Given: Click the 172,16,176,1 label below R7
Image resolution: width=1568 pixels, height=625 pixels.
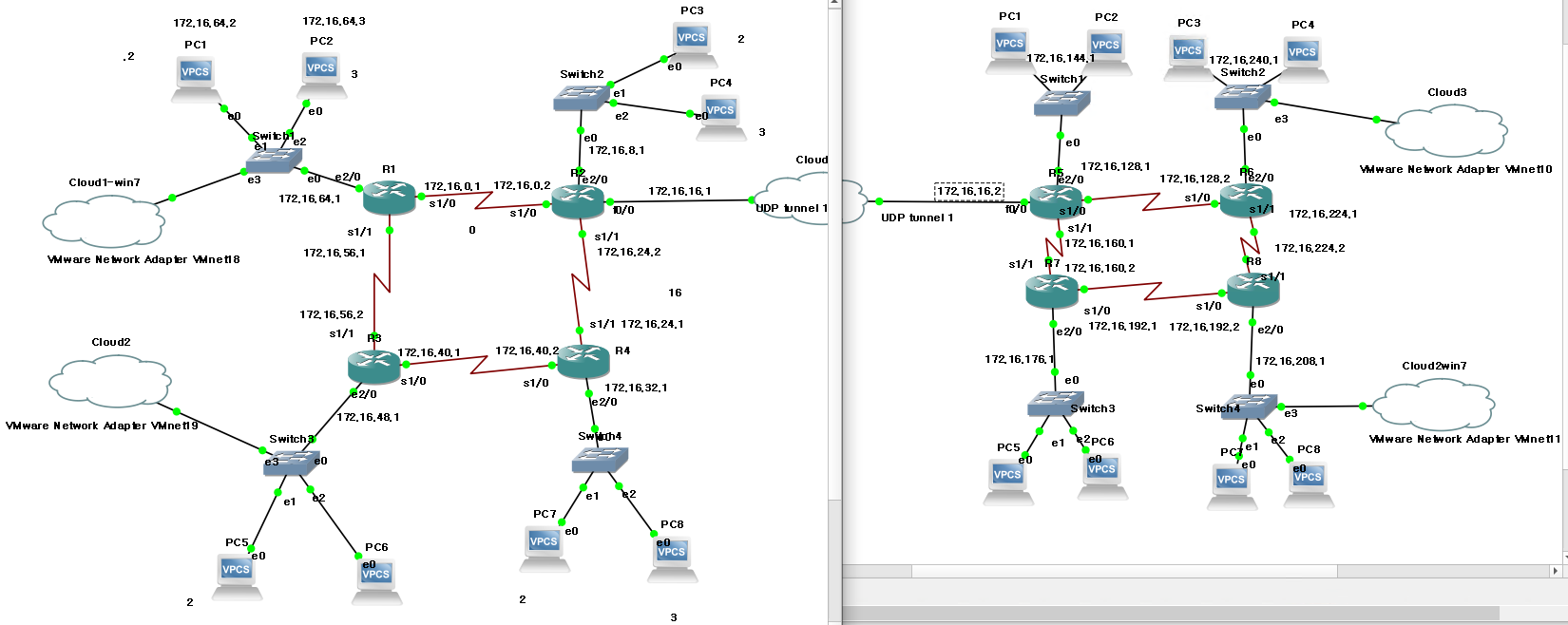Looking at the screenshot, I should (x=1020, y=359).
